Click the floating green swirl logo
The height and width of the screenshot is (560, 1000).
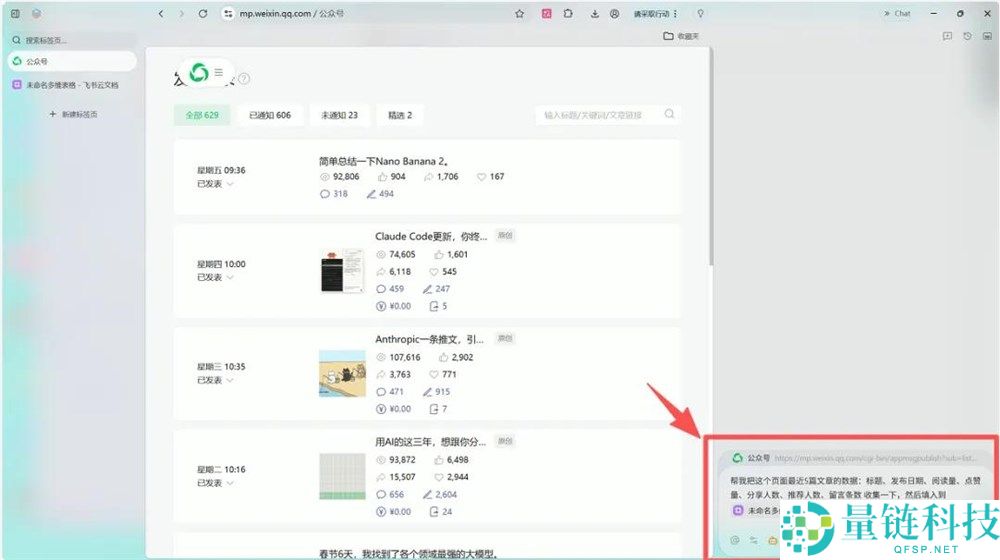click(199, 72)
